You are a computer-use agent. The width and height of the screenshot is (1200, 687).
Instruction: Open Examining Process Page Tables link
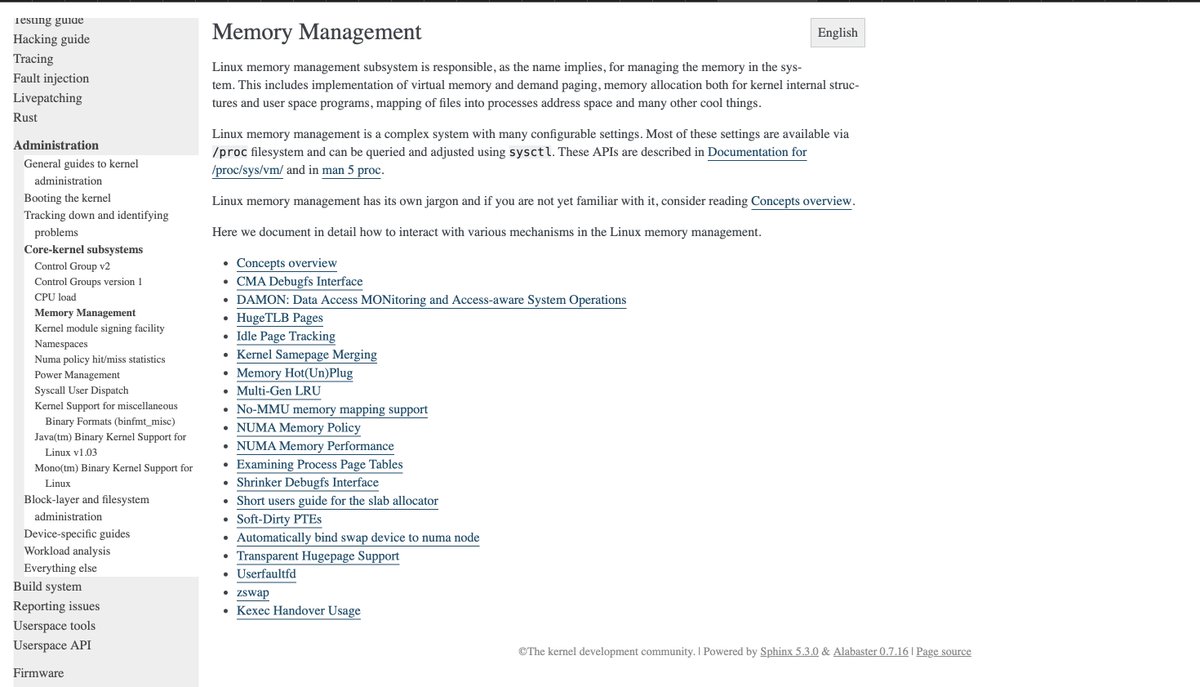pyautogui.click(x=320, y=464)
